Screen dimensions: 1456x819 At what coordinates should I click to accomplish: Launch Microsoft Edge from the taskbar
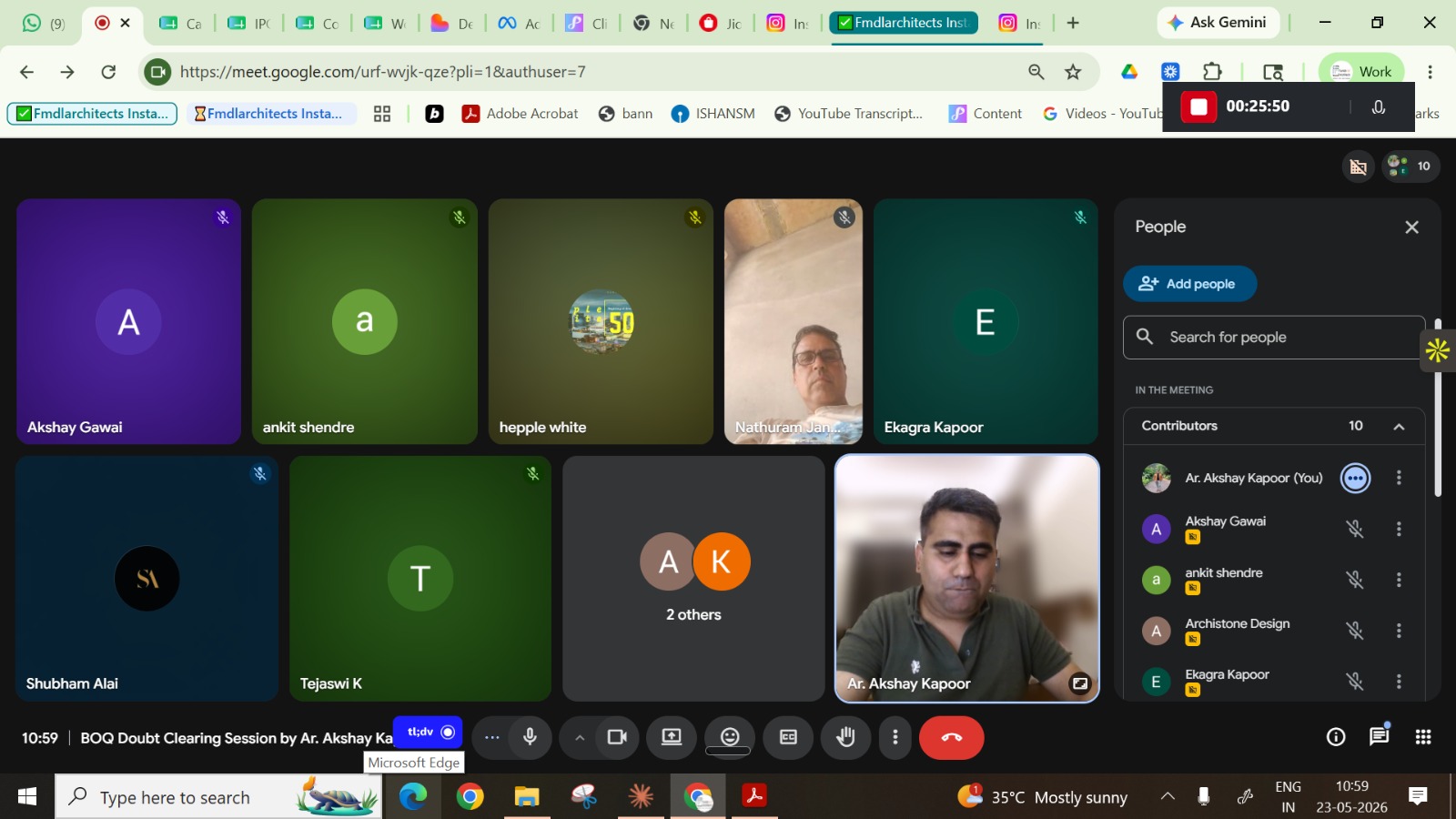point(413,797)
